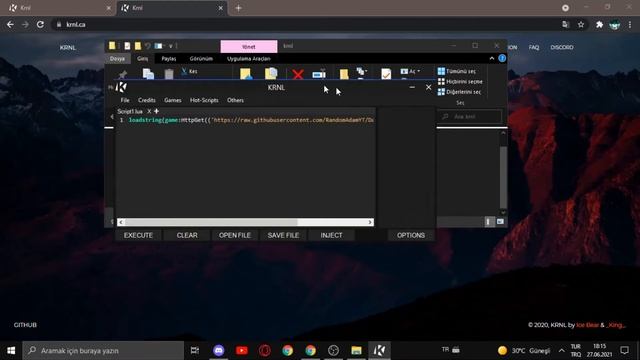The width and height of the screenshot is (640, 360).
Task: Open the quick access toolbar dropdown
Action: click(171, 46)
